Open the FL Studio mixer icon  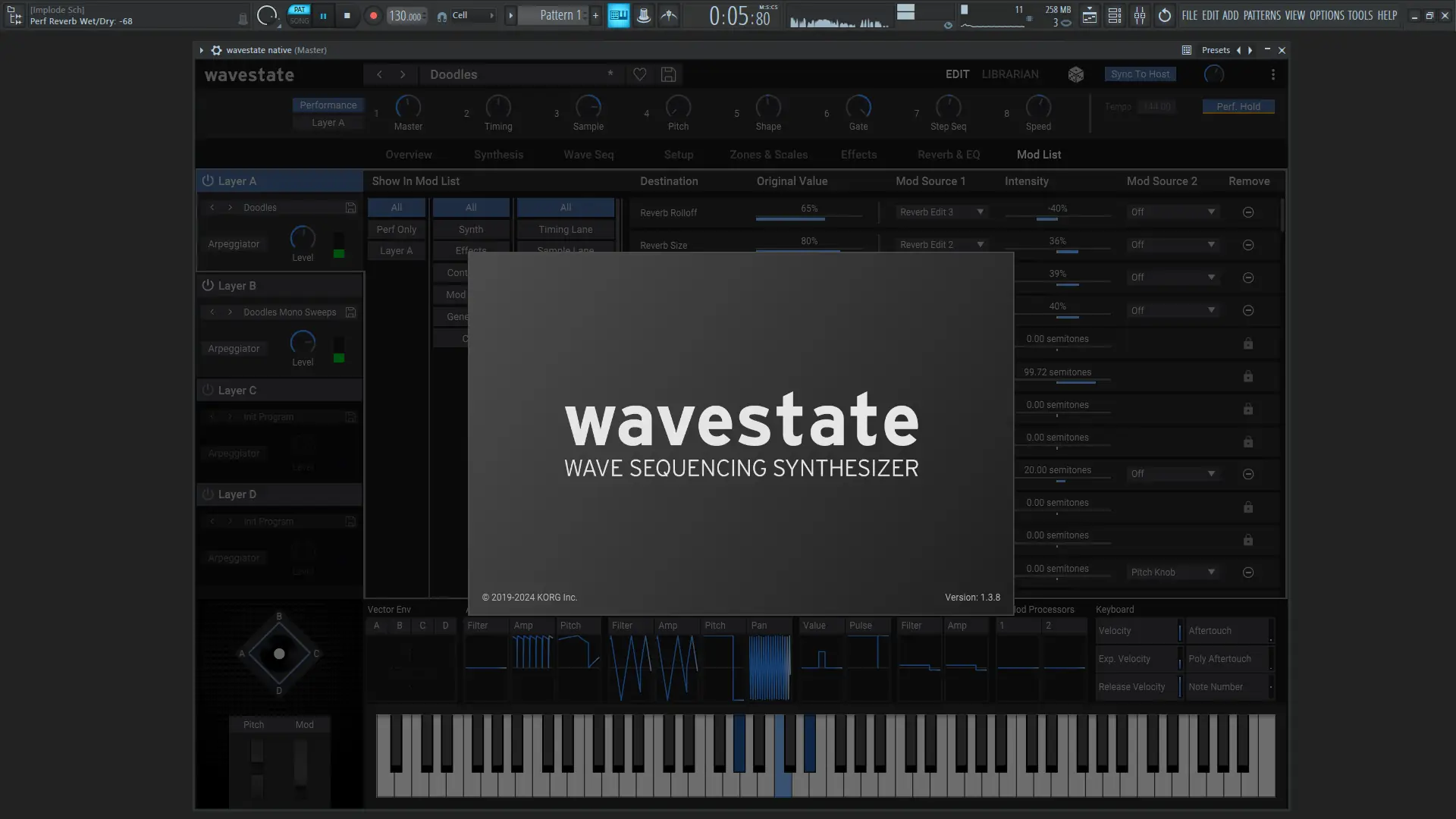click(x=1140, y=15)
